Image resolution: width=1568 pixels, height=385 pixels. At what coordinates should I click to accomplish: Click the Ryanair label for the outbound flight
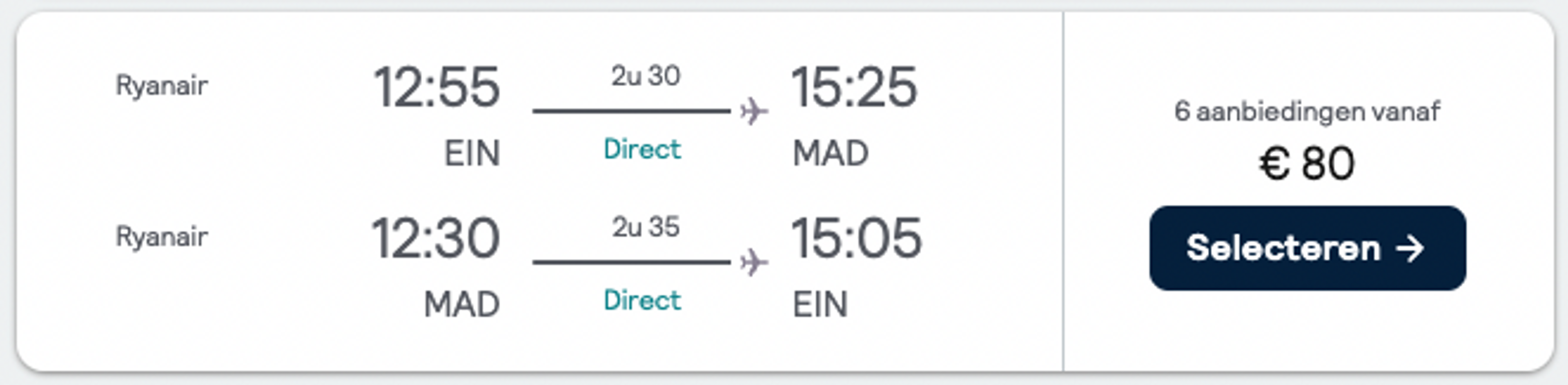162,86
